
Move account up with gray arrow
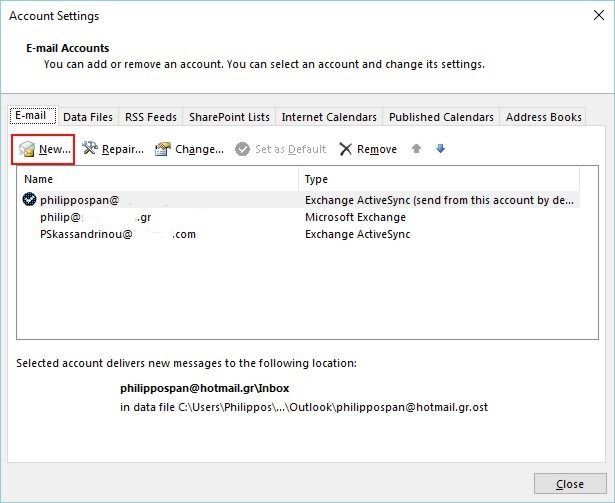point(417,149)
